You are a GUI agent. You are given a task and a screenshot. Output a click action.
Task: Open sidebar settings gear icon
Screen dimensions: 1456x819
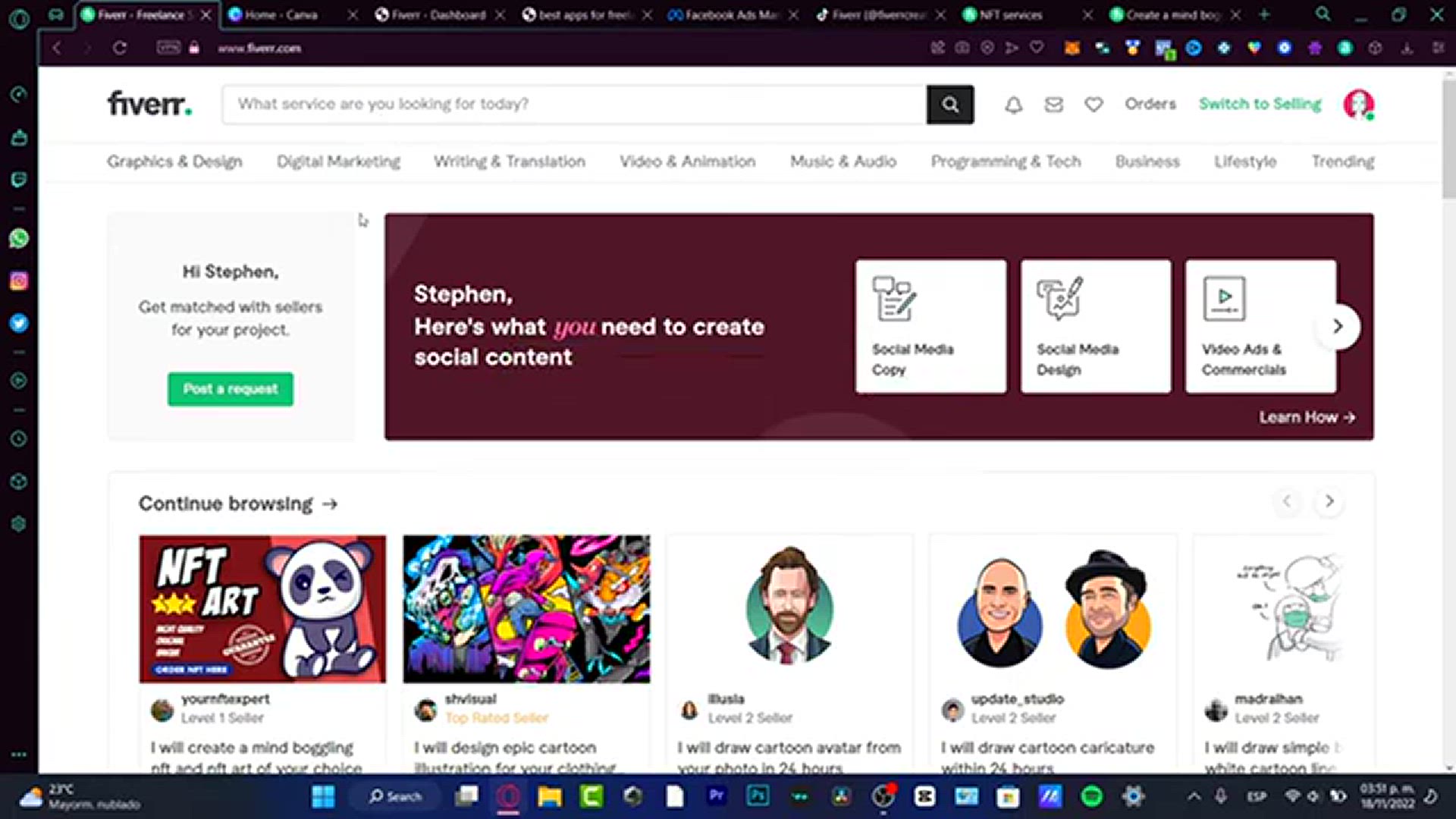(19, 524)
